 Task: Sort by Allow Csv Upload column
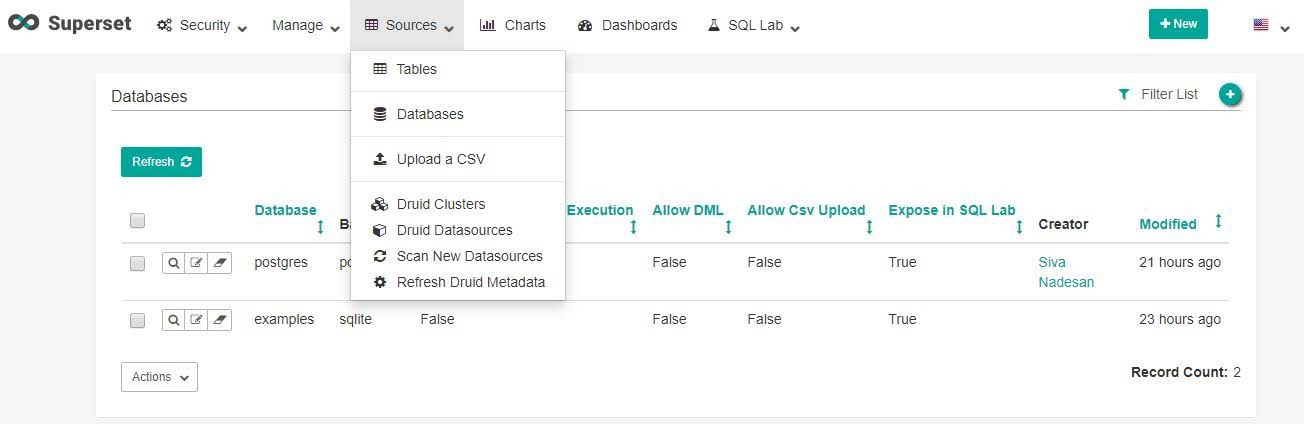pyautogui.click(x=806, y=210)
